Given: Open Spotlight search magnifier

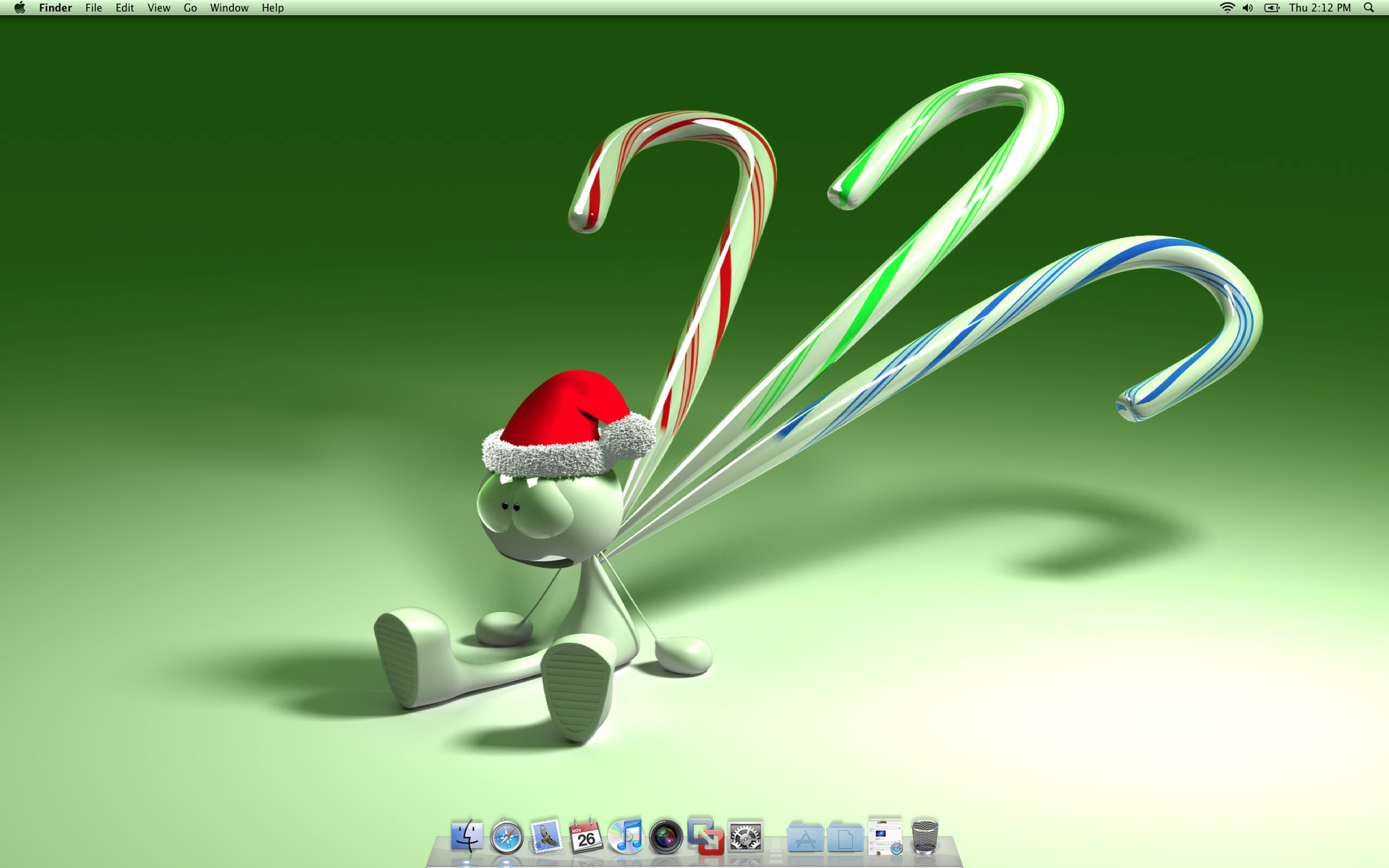Looking at the screenshot, I should (1369, 8).
